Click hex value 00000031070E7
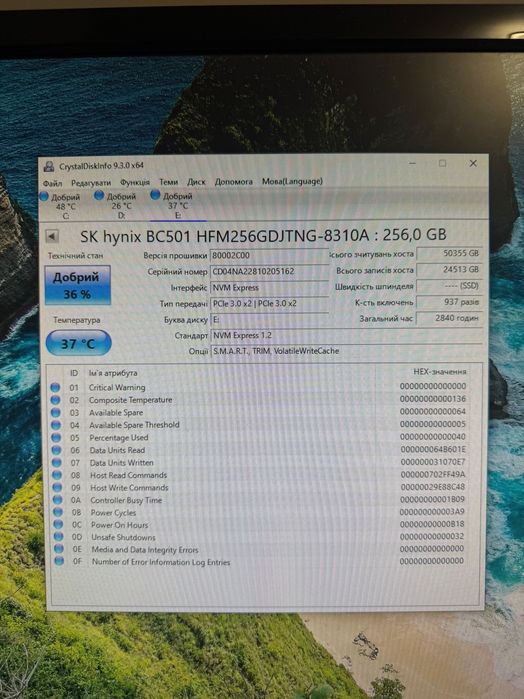This screenshot has width=524, height=699. tap(433, 462)
